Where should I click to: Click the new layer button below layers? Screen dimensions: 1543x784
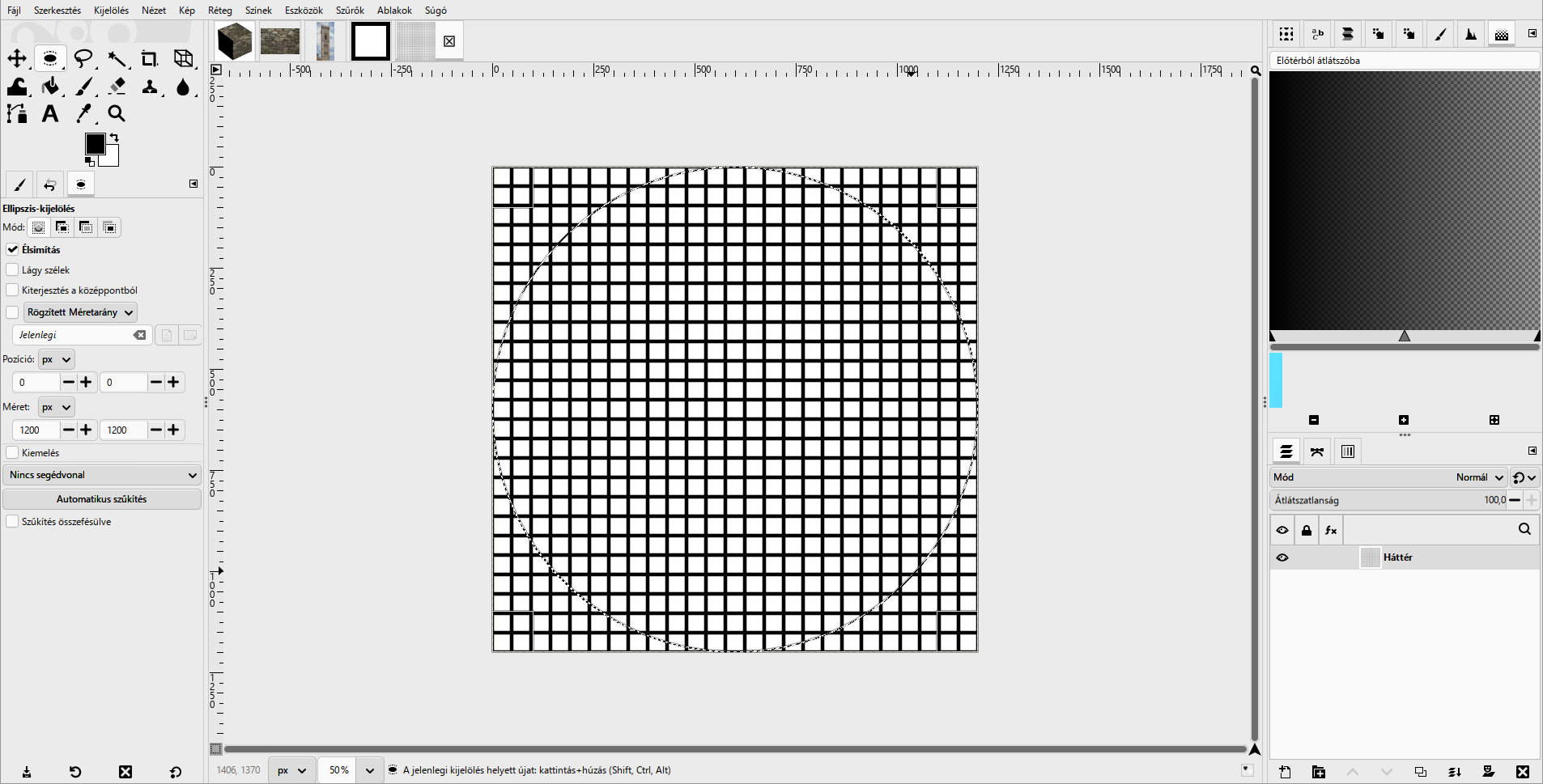click(x=1285, y=772)
